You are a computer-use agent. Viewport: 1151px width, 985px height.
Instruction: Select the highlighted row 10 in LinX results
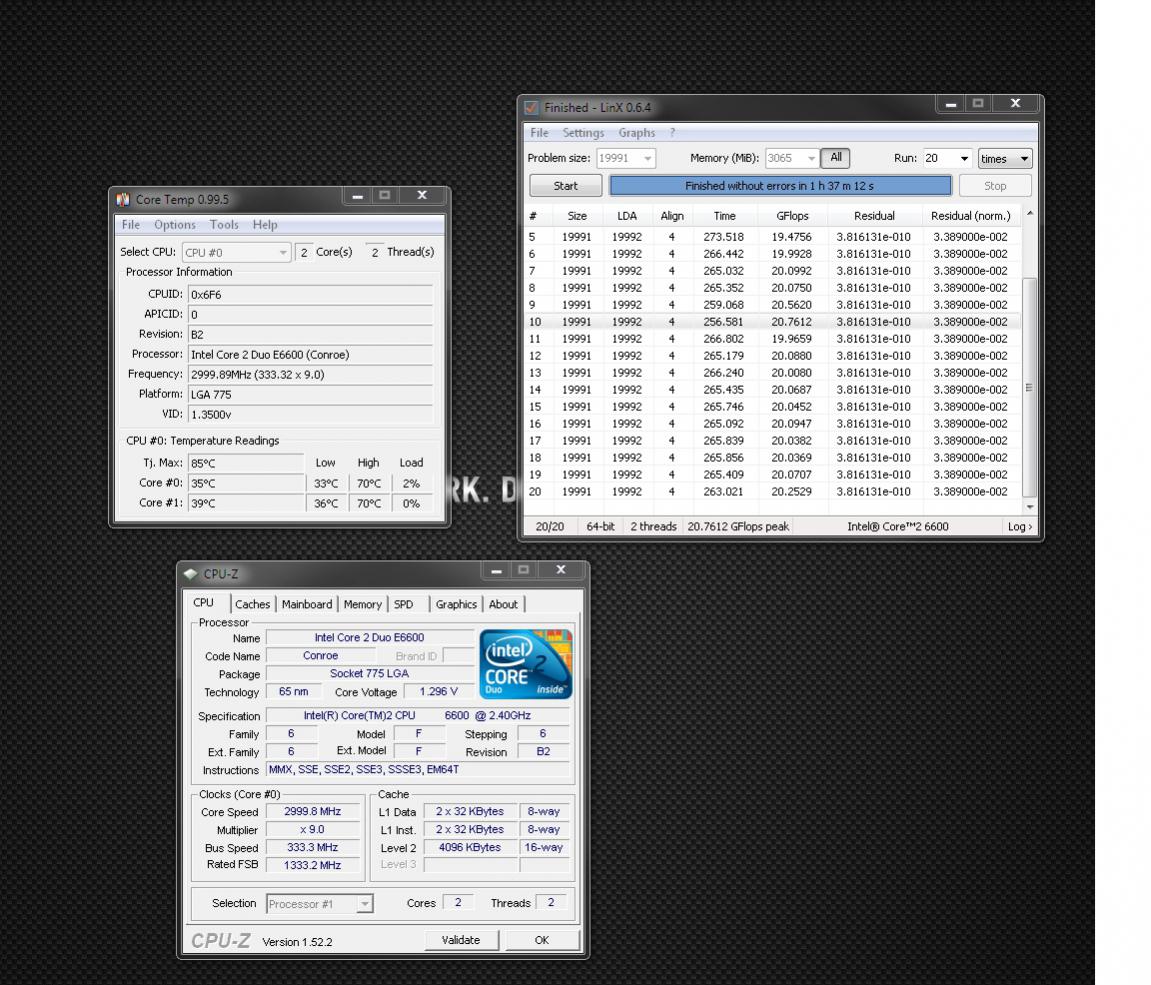[773, 321]
